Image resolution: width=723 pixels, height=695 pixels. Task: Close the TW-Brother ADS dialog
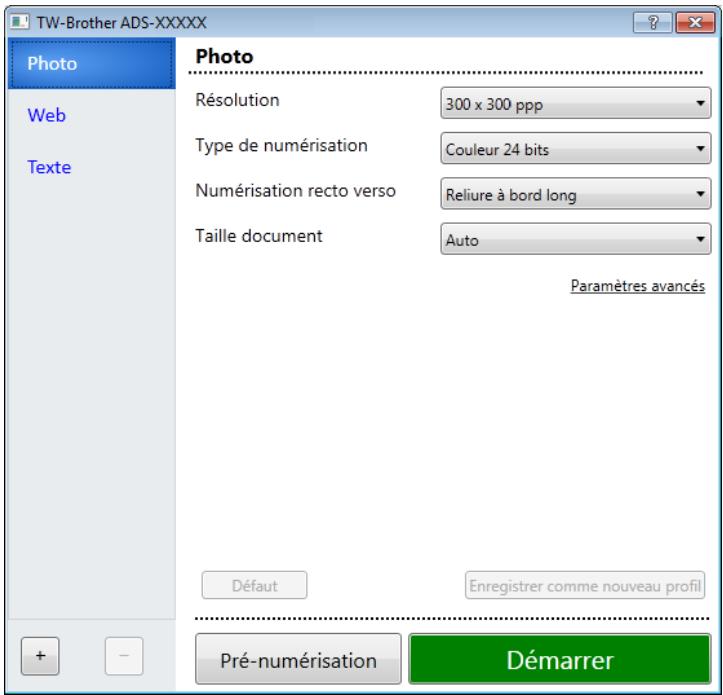click(x=695, y=22)
